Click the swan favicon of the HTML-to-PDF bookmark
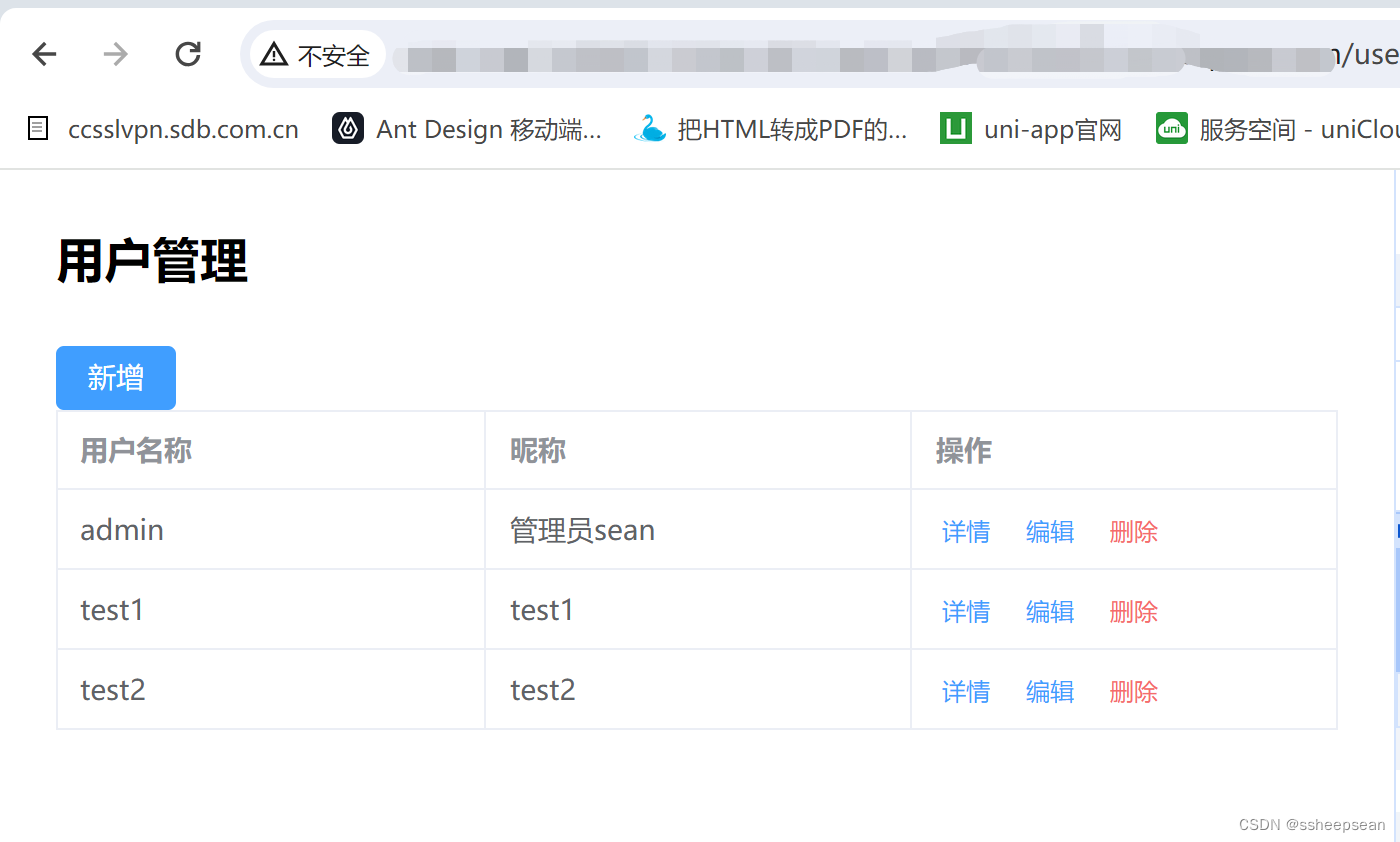This screenshot has height=842, width=1400. [651, 128]
